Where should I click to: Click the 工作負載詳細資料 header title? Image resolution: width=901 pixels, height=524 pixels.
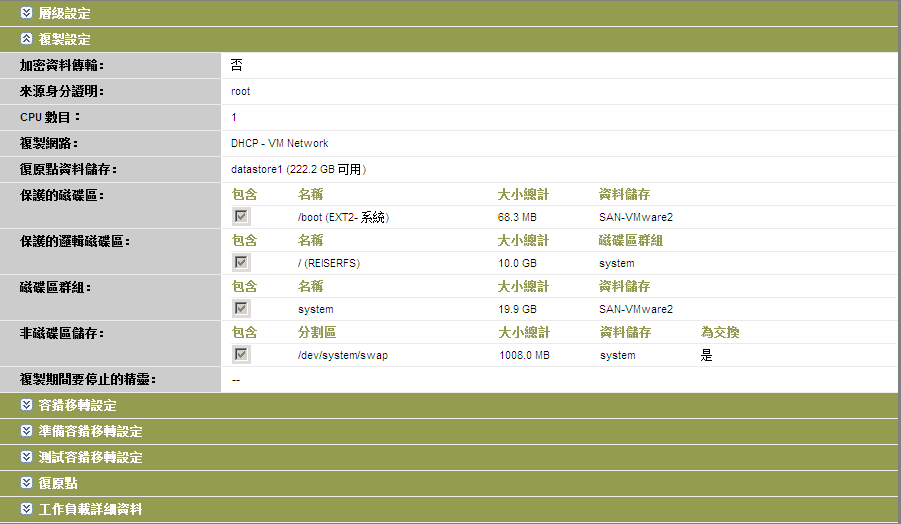coord(90,509)
